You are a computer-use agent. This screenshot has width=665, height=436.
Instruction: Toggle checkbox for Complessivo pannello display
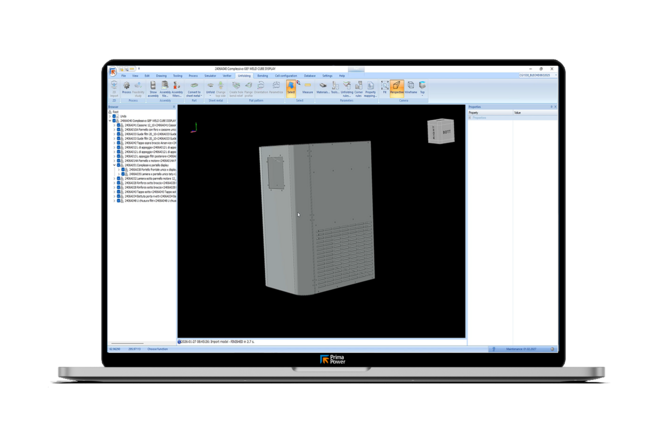119,165
